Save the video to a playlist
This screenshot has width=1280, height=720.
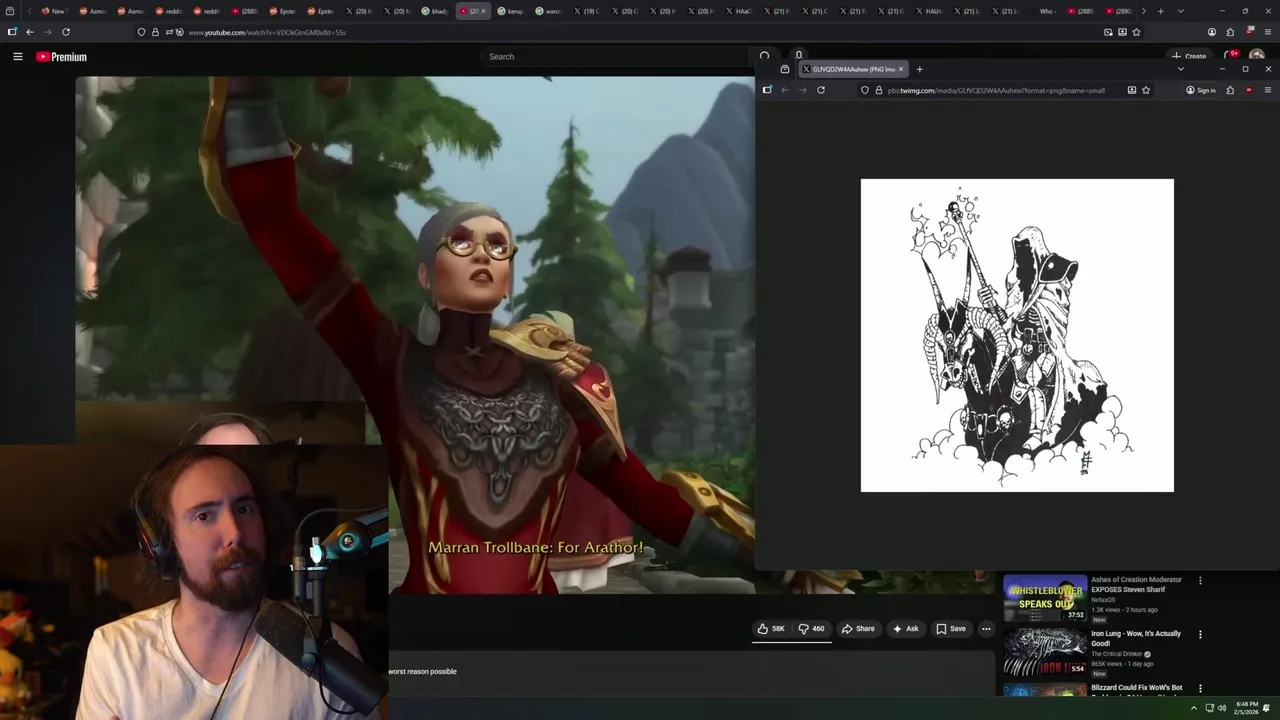click(950, 629)
